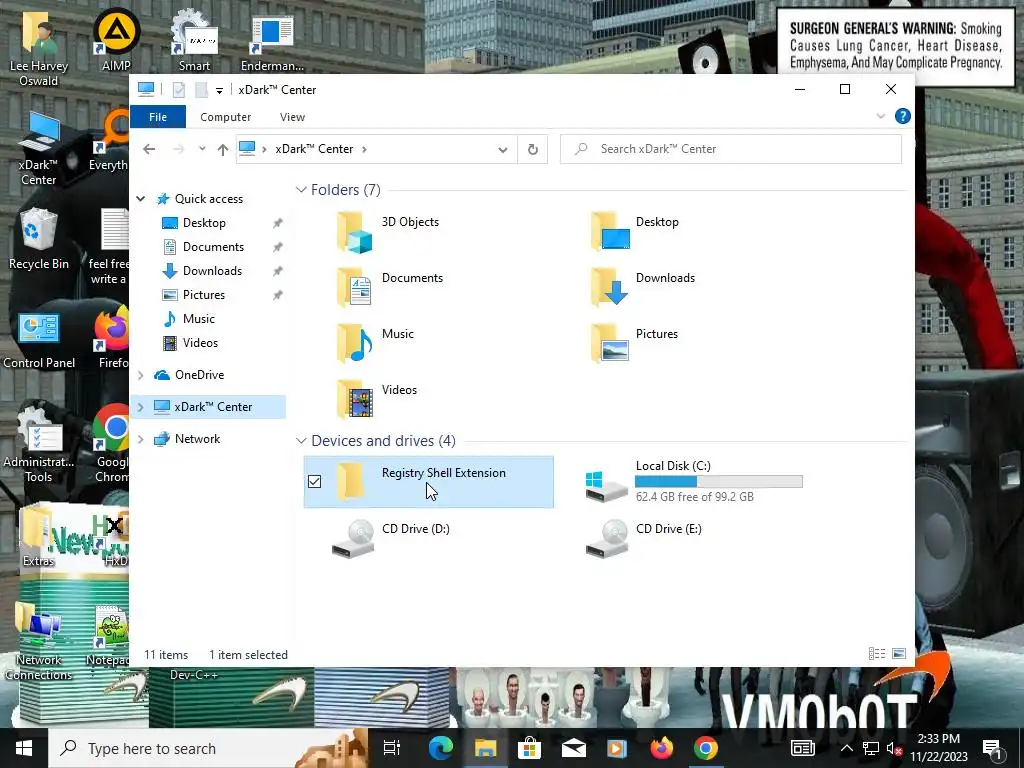Viewport: 1024px width, 768px height.
Task: Select Videos in navigation pane
Action: [200, 343]
